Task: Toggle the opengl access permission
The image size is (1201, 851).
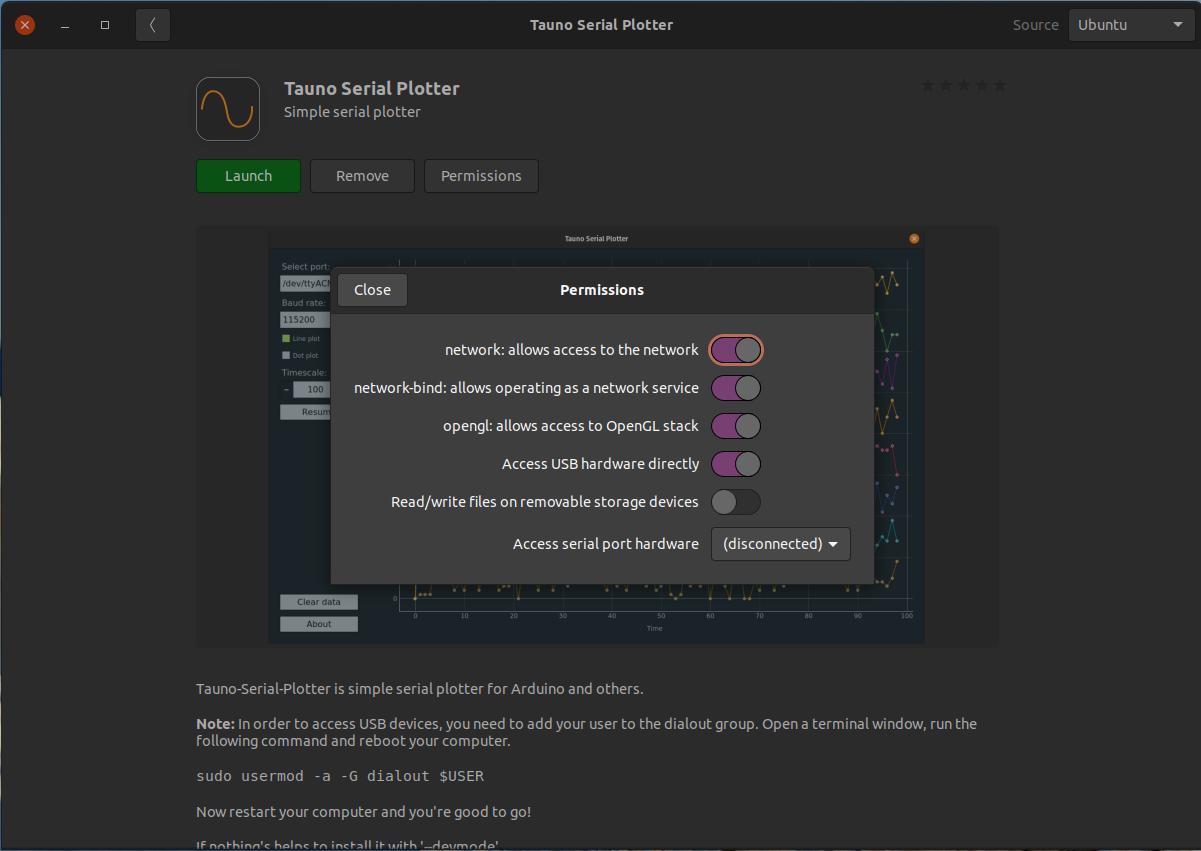Action: pyautogui.click(x=736, y=426)
